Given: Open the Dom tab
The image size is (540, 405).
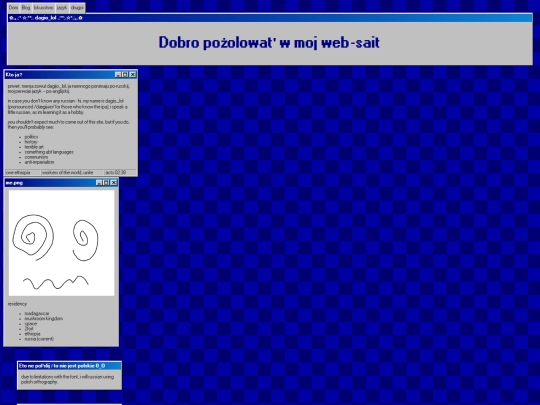Looking at the screenshot, I should click(x=13, y=8).
